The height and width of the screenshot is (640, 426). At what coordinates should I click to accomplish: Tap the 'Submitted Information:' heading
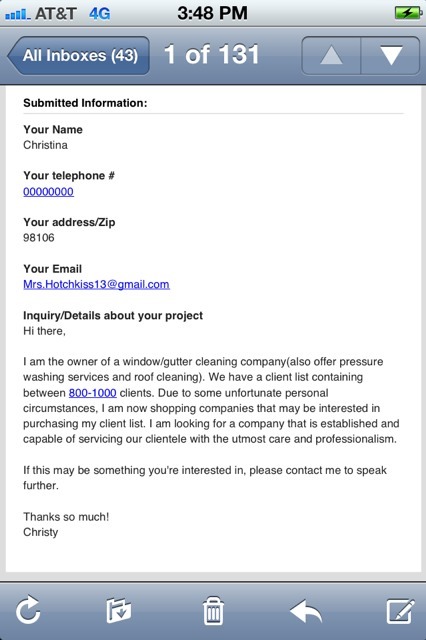pyautogui.click(x=85, y=103)
